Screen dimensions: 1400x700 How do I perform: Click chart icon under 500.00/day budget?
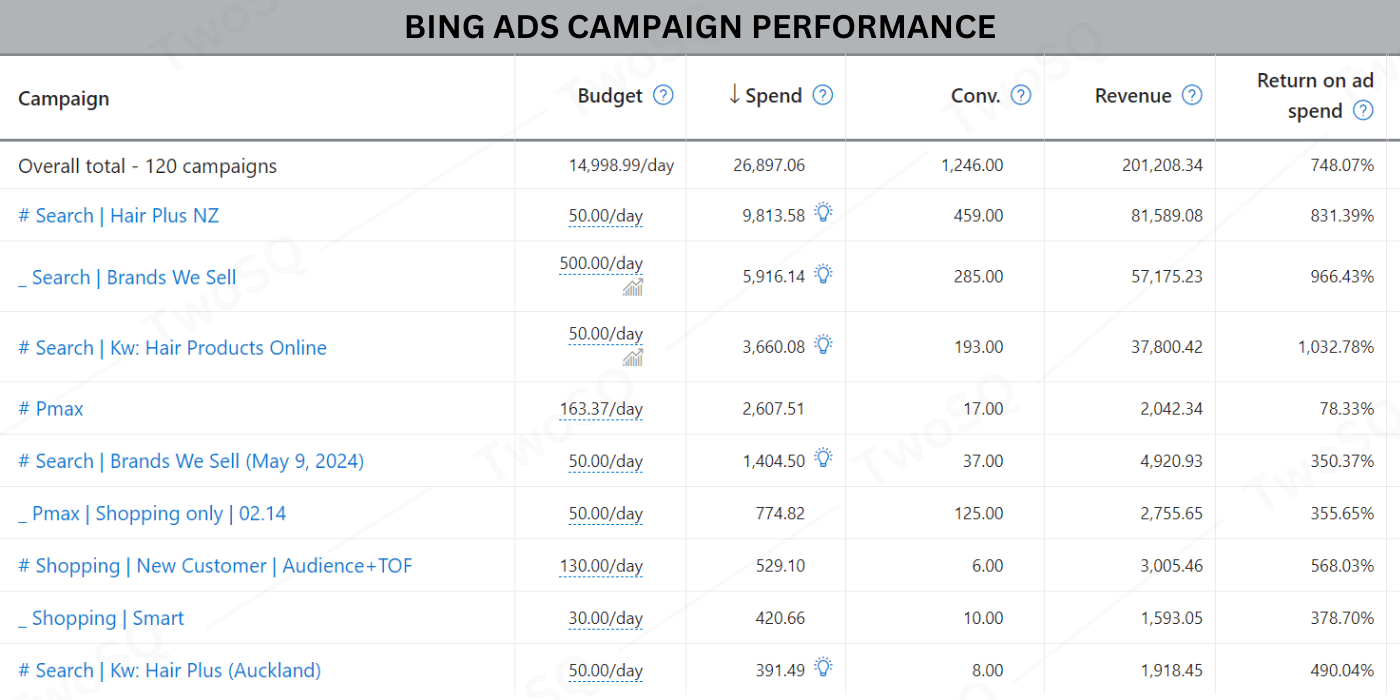click(632, 288)
